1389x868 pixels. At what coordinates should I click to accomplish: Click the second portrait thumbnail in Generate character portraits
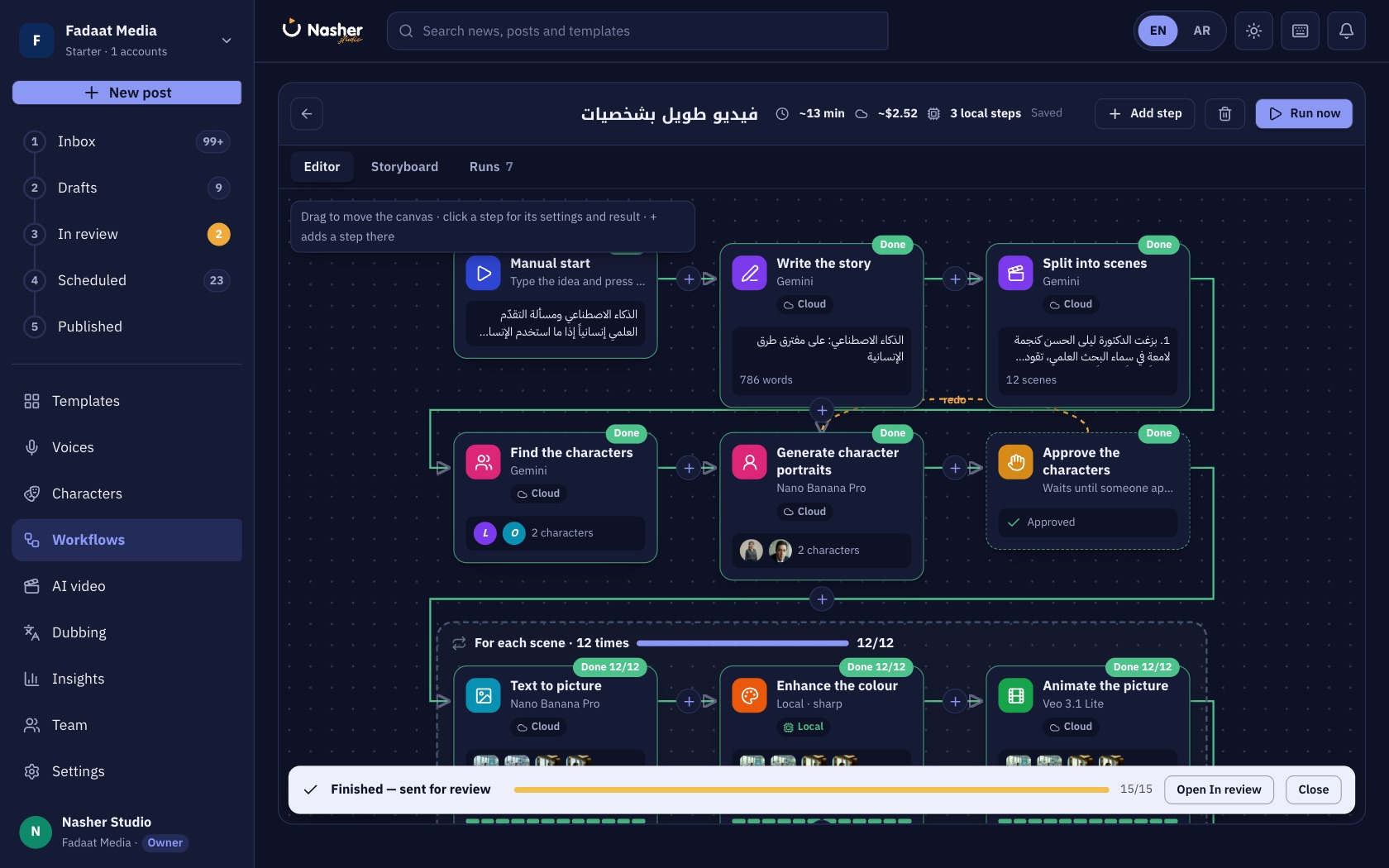coord(780,550)
